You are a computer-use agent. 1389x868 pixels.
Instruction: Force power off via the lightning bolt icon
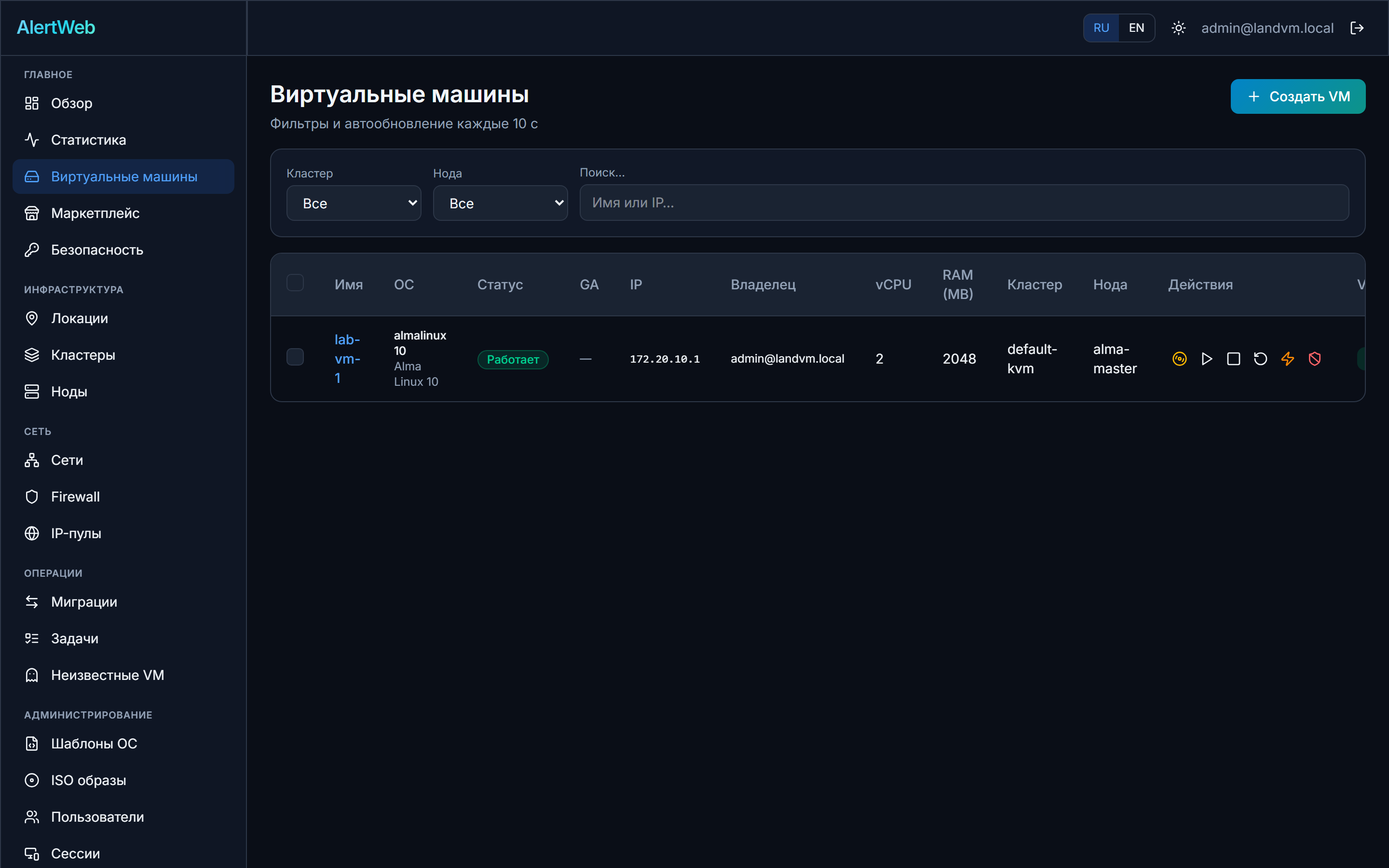pos(1287,359)
